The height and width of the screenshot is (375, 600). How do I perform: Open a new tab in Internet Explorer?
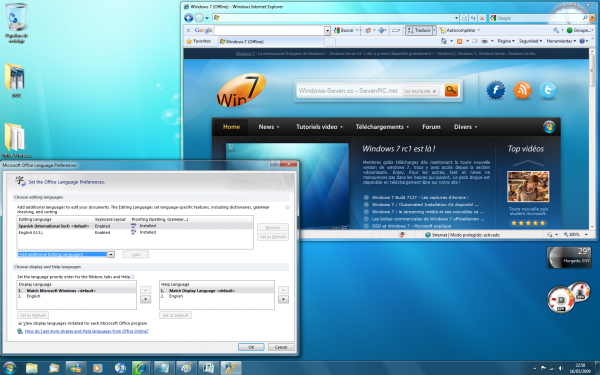click(x=330, y=41)
